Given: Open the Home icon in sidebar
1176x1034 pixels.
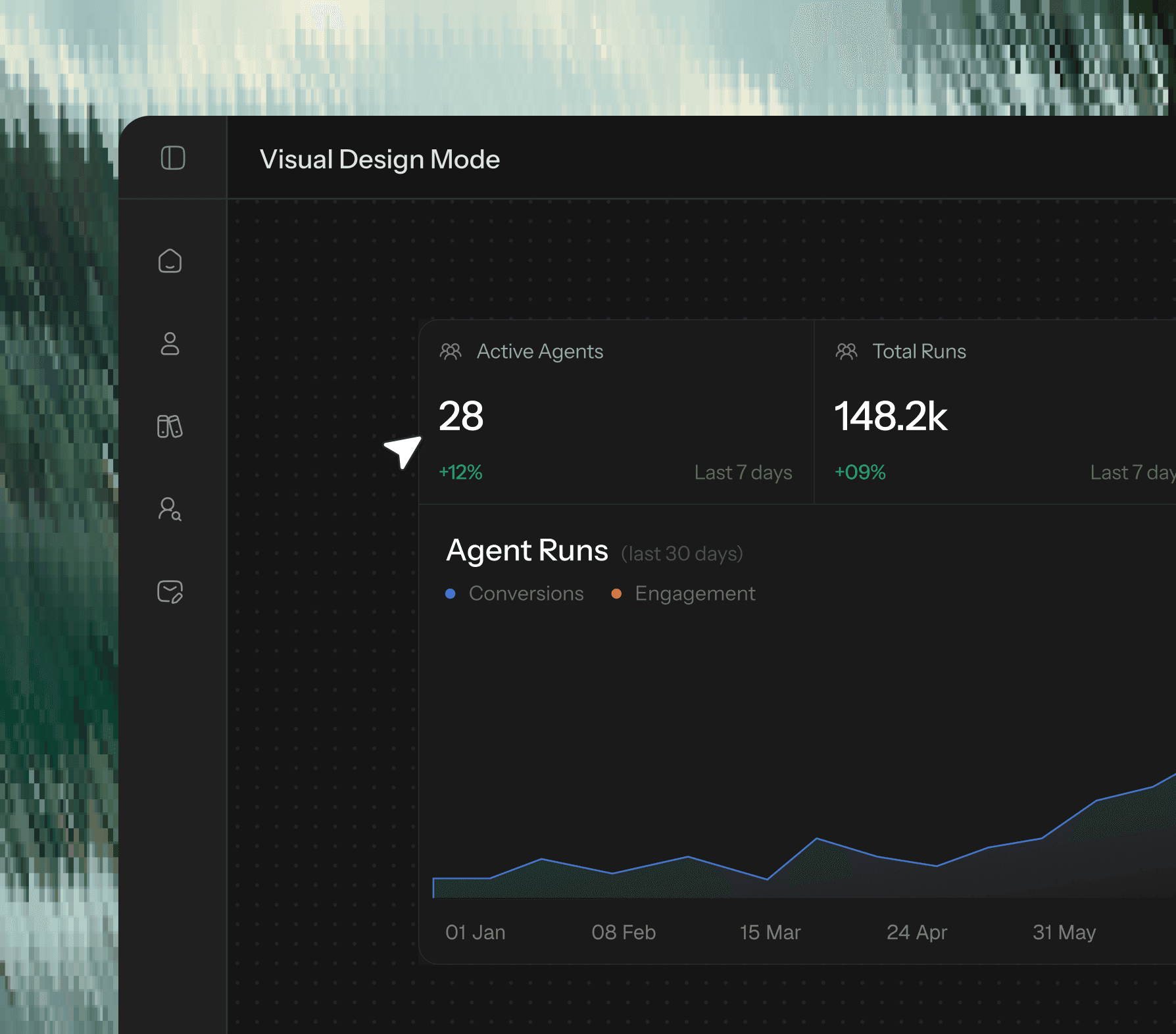Looking at the screenshot, I should (x=170, y=261).
